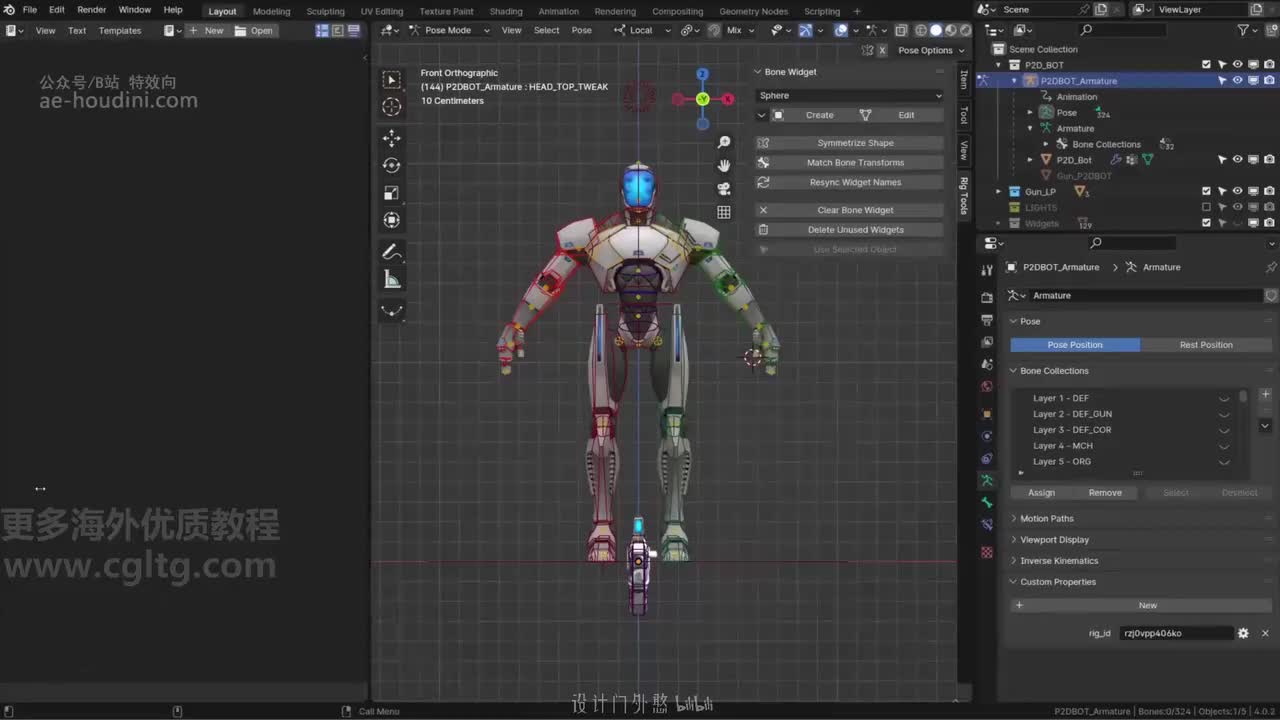1280x720 pixels.
Task: Select the Breakdowner pose tool
Action: tap(392, 310)
